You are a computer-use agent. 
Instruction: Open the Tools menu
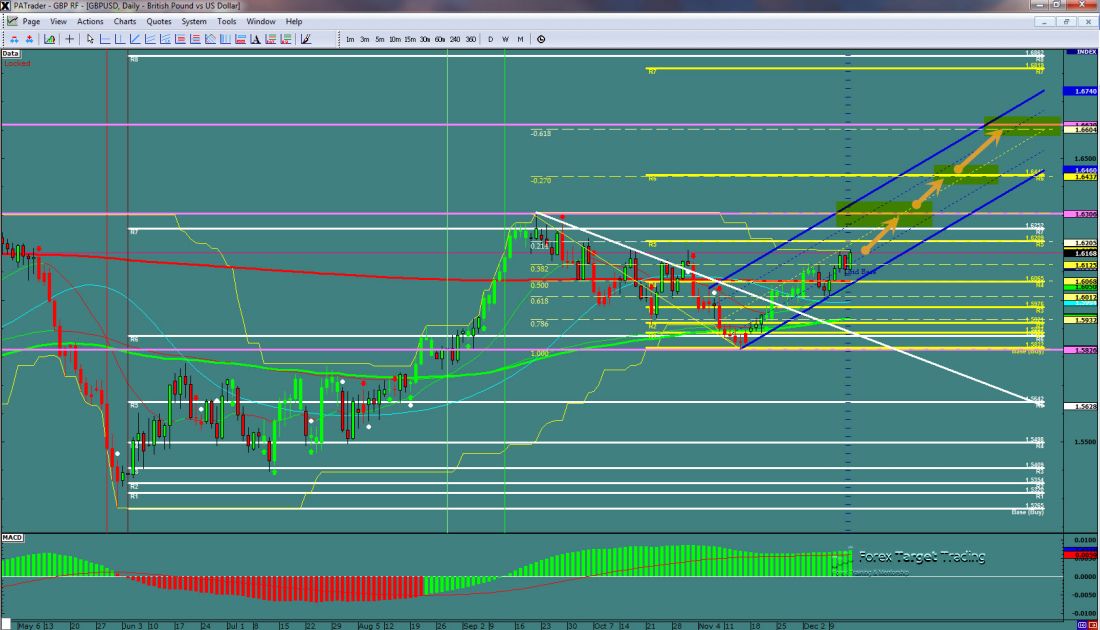pyautogui.click(x=229, y=21)
